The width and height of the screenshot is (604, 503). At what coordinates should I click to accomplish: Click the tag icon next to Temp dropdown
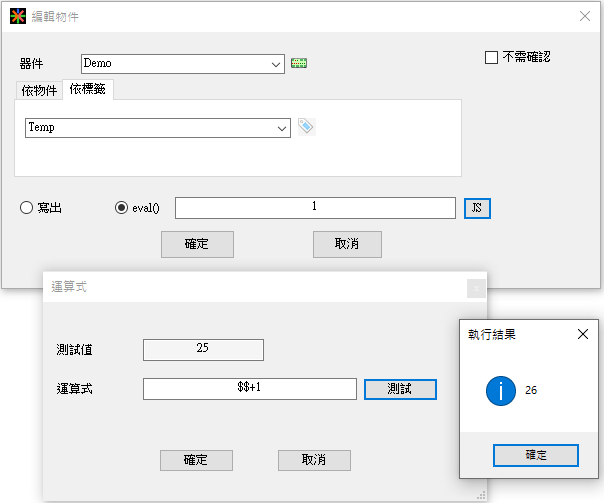(306, 127)
